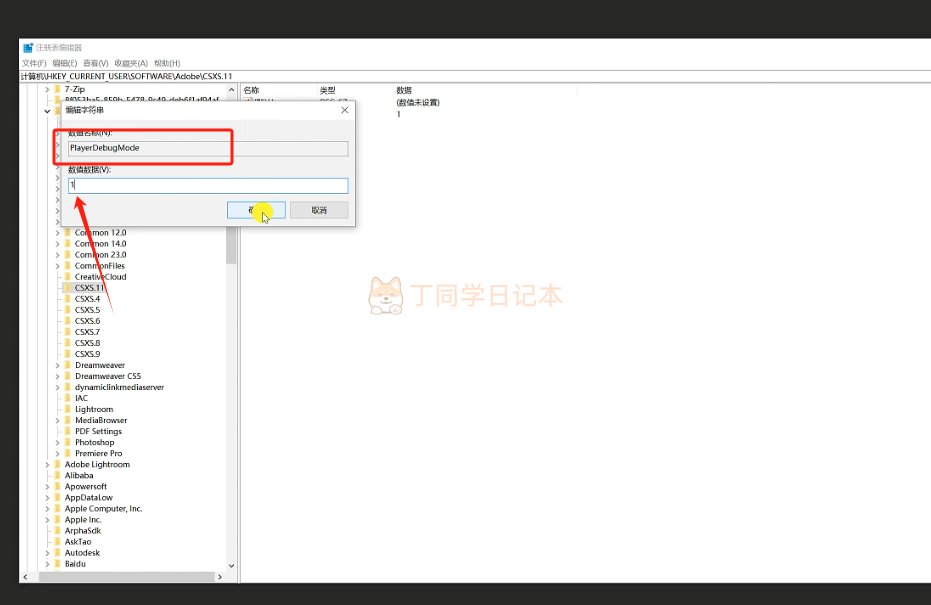Viewport: 931px width, 605px height.
Task: Click the folder icon beside Premiere Pro
Action: (x=68, y=453)
